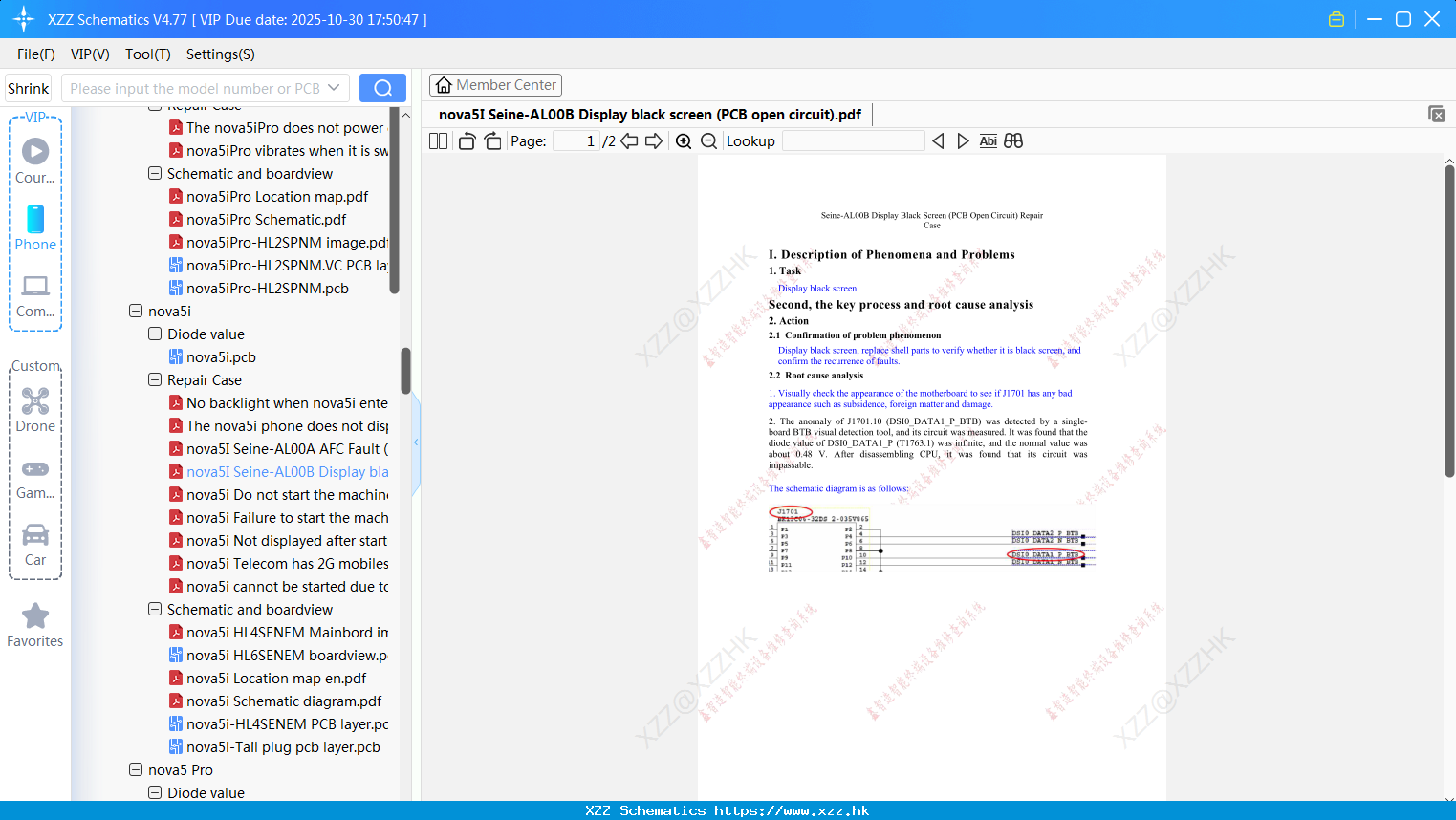Open nova5i Location map en.pdf
Image resolution: width=1456 pixels, height=820 pixels.
276,678
